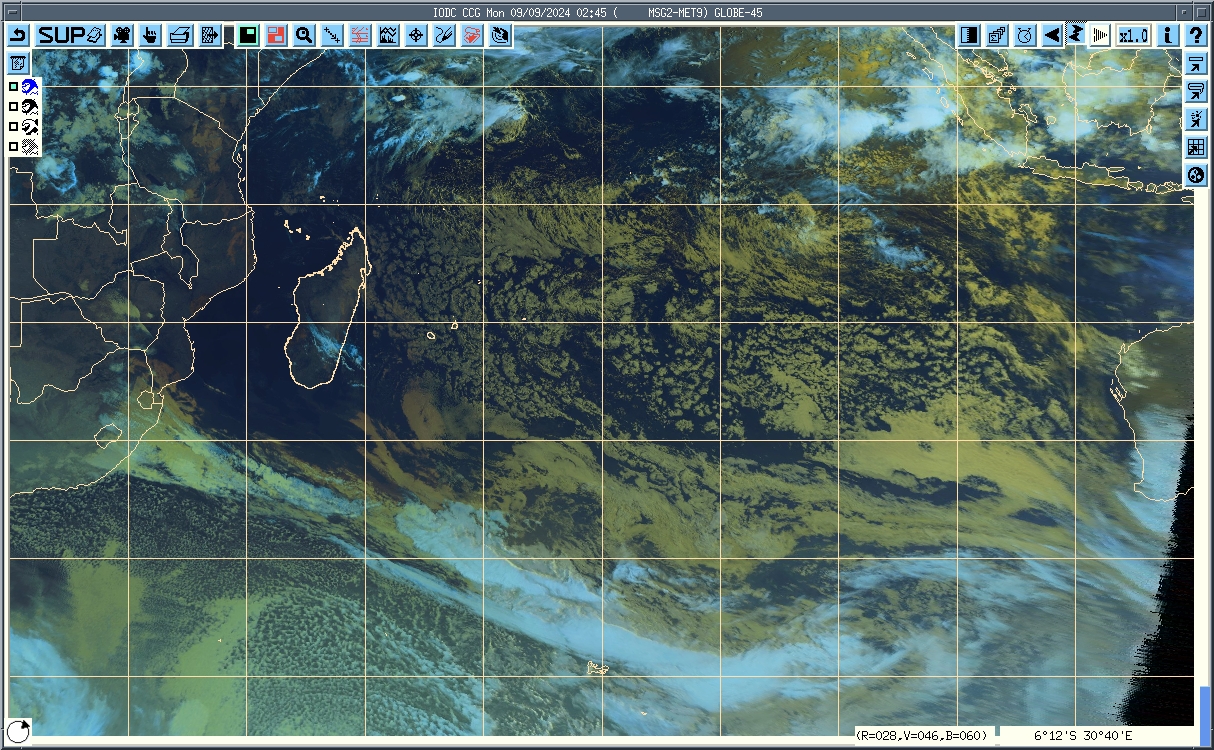Click the striped play-forward arrow button
The width and height of the screenshot is (1214, 750).
point(1100,35)
